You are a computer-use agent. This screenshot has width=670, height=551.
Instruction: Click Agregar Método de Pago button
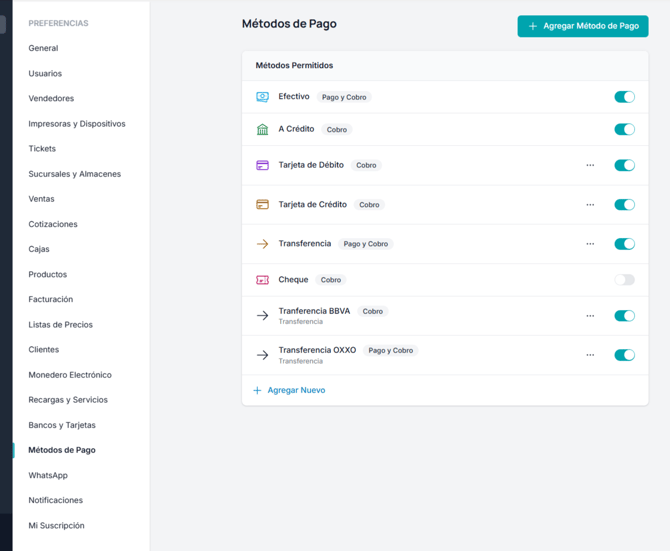pyautogui.click(x=583, y=26)
